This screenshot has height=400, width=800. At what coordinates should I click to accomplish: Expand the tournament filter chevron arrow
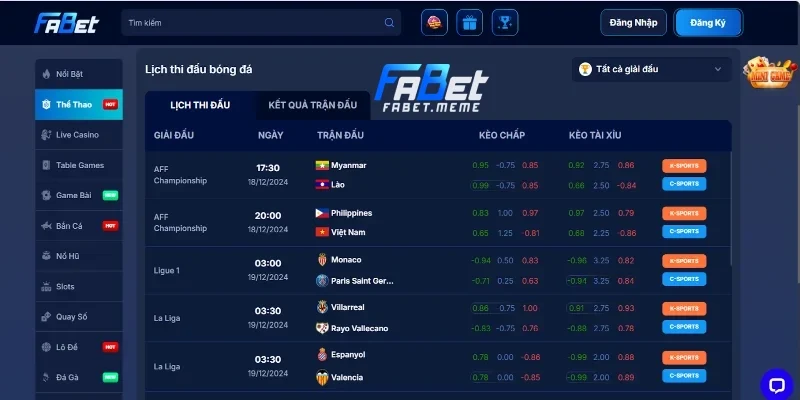718,69
